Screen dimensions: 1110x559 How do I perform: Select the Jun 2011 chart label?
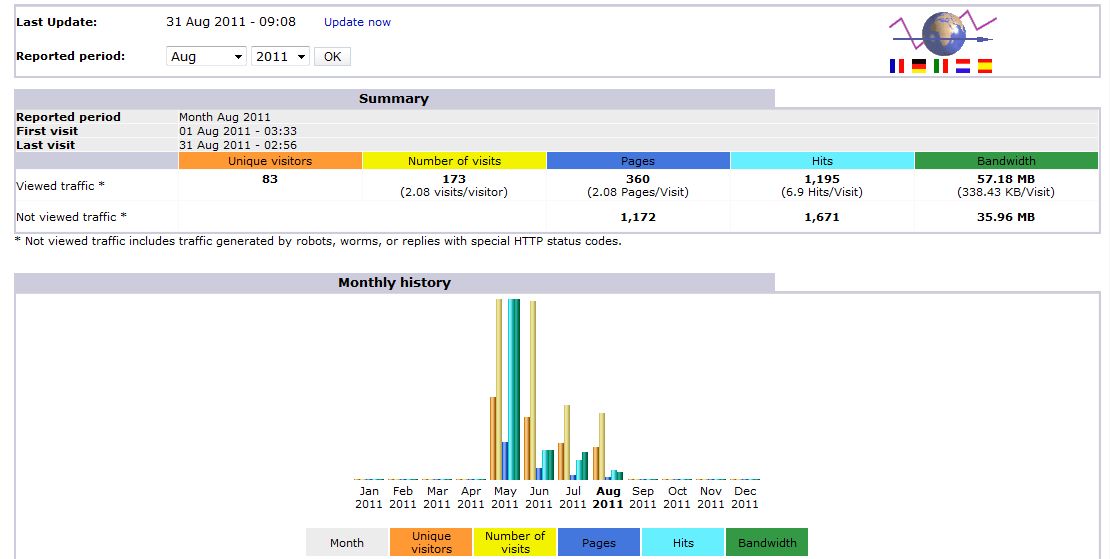pyautogui.click(x=539, y=497)
